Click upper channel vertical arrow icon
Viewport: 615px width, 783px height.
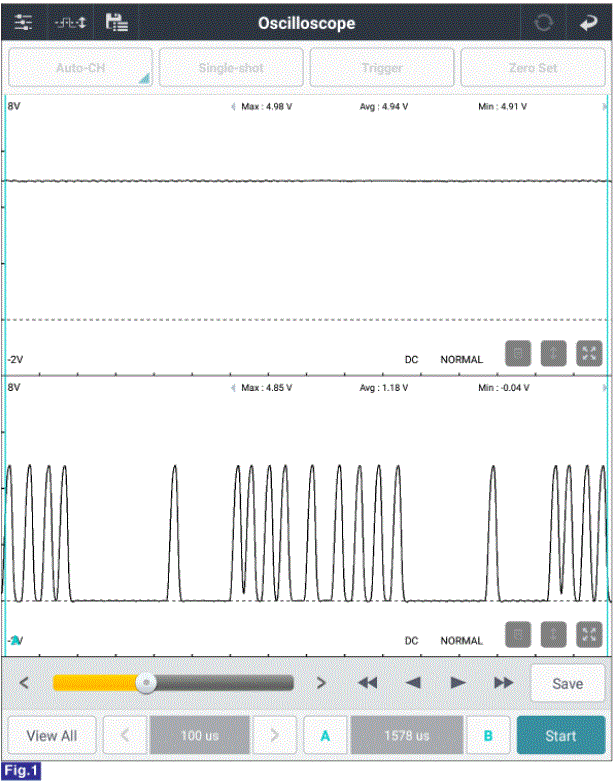pos(554,354)
